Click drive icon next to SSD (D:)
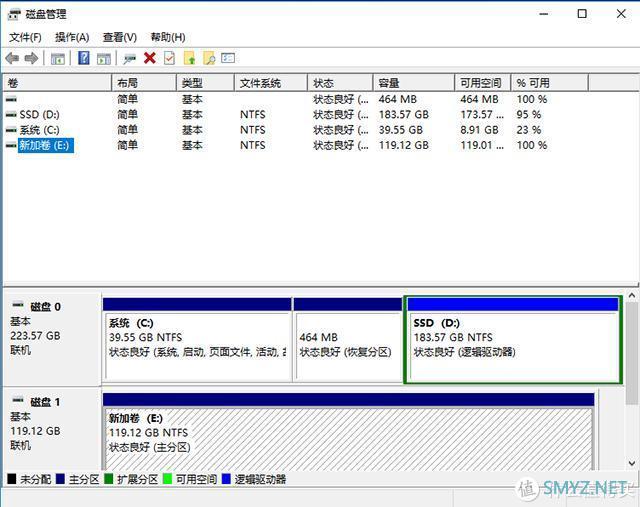 click(x=11, y=115)
